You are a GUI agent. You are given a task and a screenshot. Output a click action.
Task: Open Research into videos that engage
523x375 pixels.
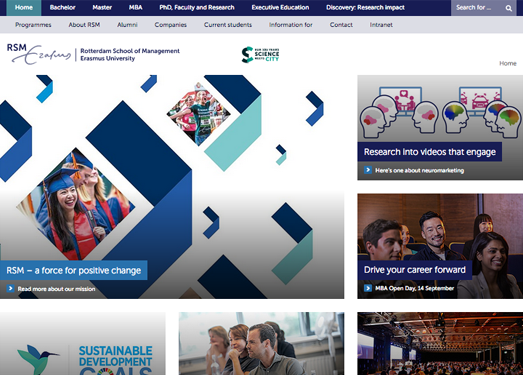click(430, 152)
